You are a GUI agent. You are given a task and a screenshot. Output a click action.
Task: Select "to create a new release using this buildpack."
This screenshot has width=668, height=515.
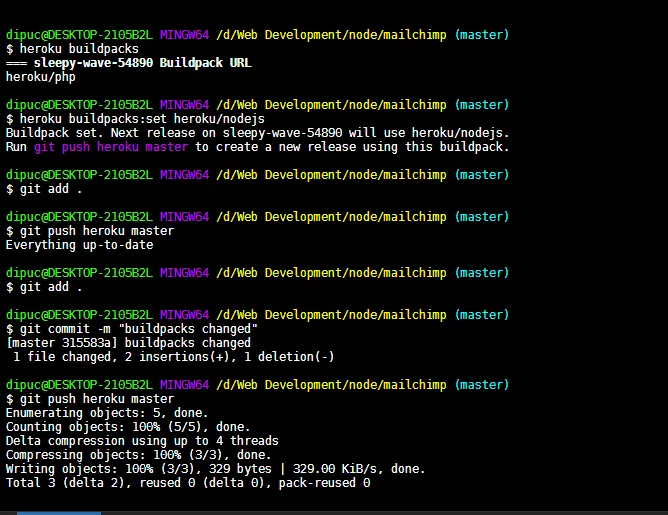(352, 147)
